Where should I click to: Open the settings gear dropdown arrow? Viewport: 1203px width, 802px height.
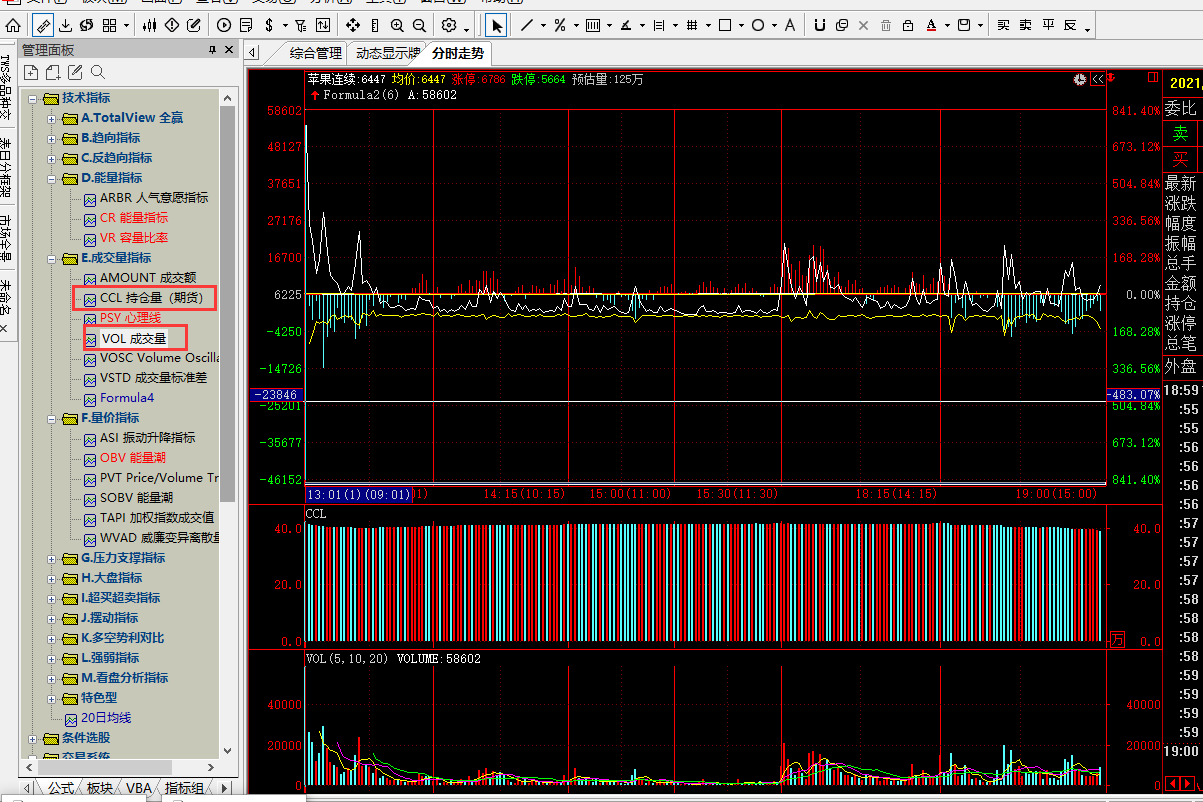coord(466,27)
